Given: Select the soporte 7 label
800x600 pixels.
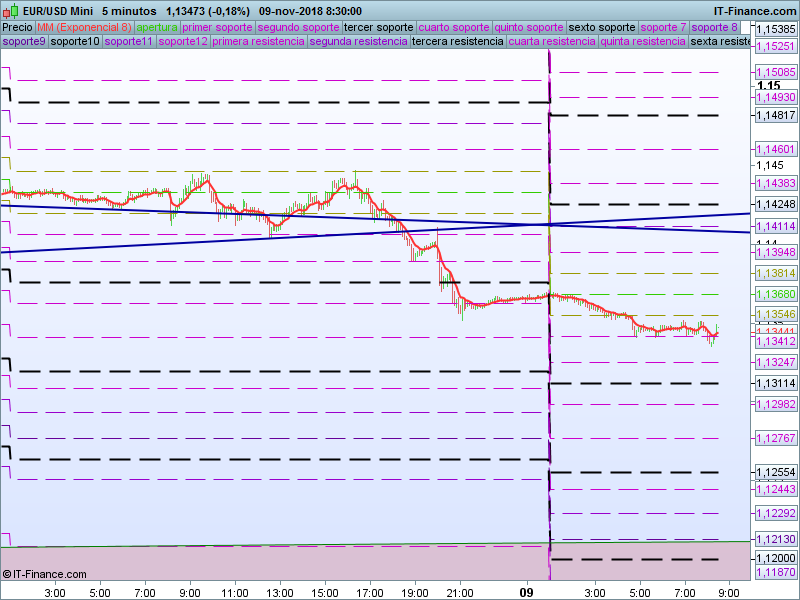Looking at the screenshot, I should [663, 27].
